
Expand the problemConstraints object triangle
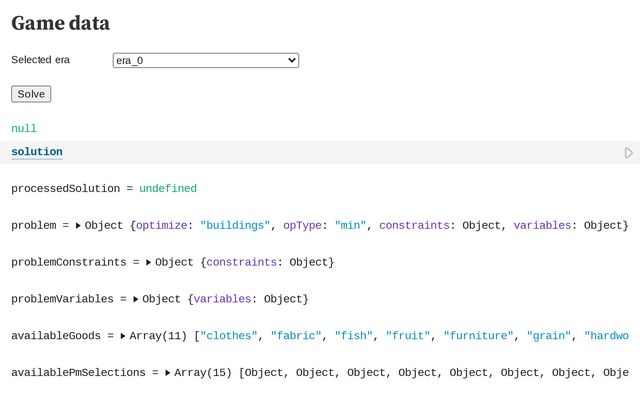(x=149, y=262)
